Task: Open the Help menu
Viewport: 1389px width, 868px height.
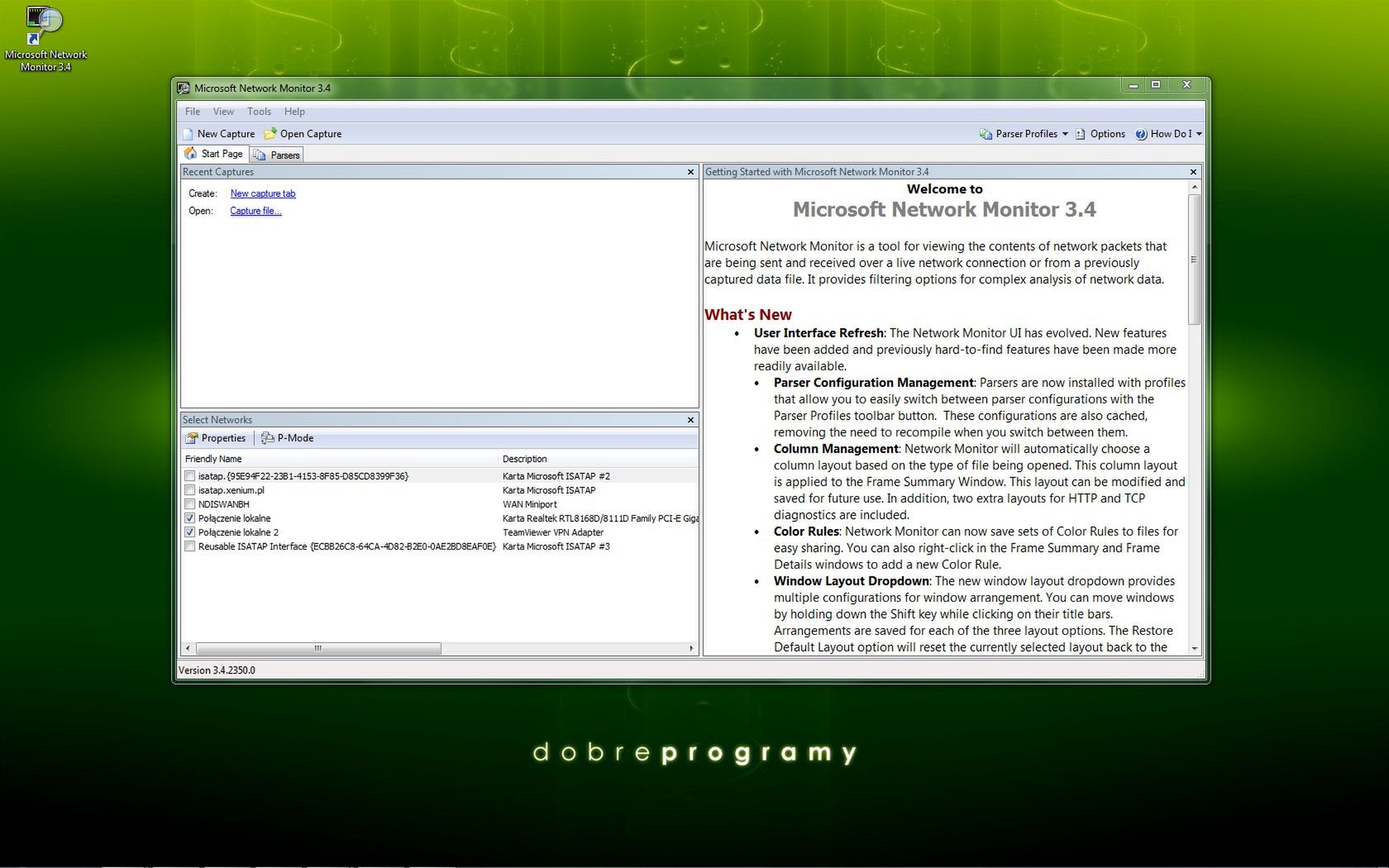Action: [294, 112]
